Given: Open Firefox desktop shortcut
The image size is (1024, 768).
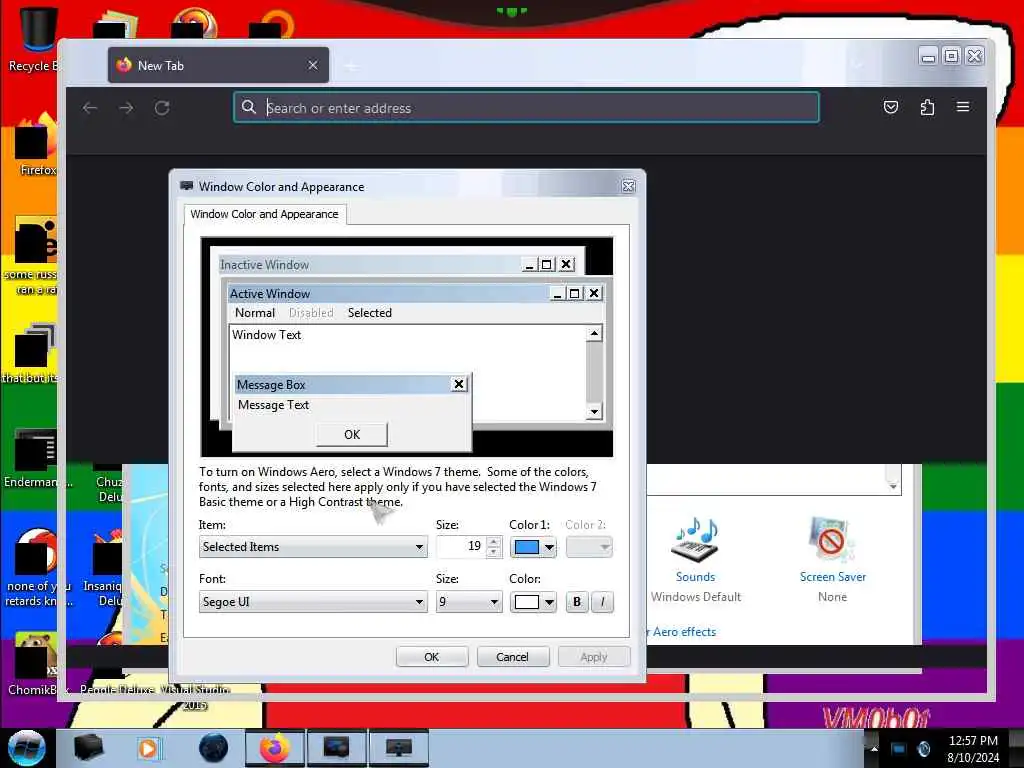Looking at the screenshot, I should [36, 145].
